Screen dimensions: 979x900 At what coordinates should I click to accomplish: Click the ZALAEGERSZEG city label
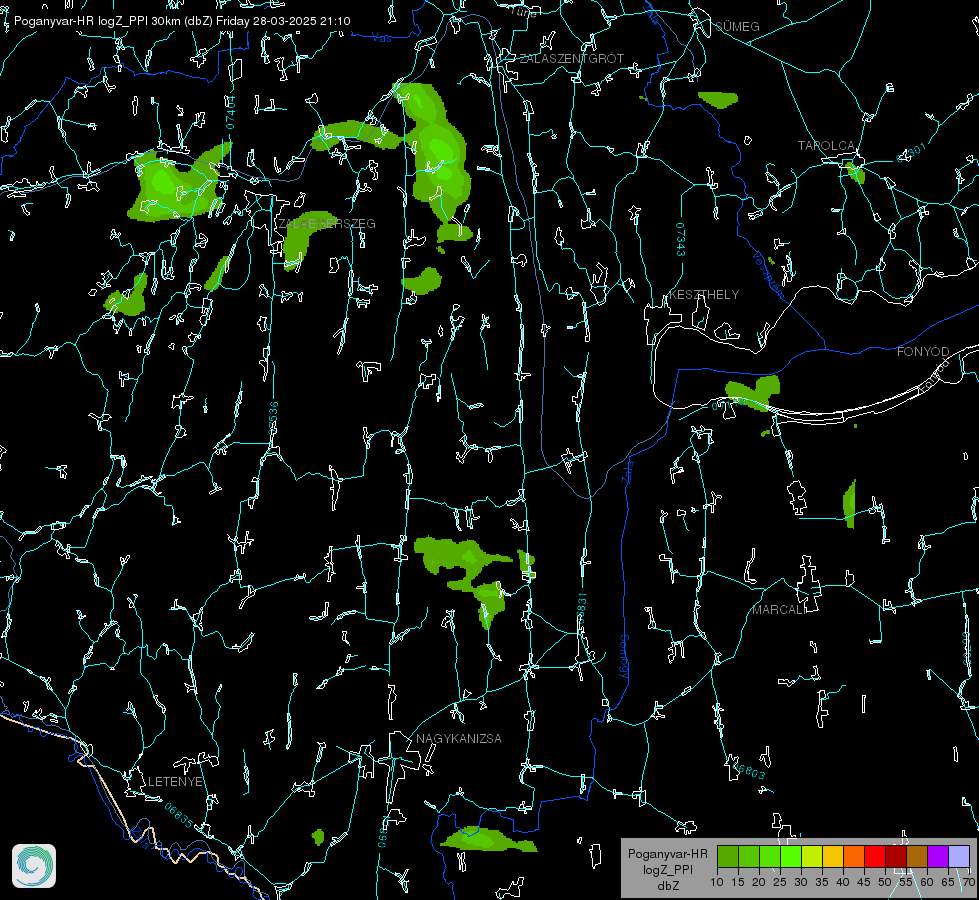click(327, 224)
